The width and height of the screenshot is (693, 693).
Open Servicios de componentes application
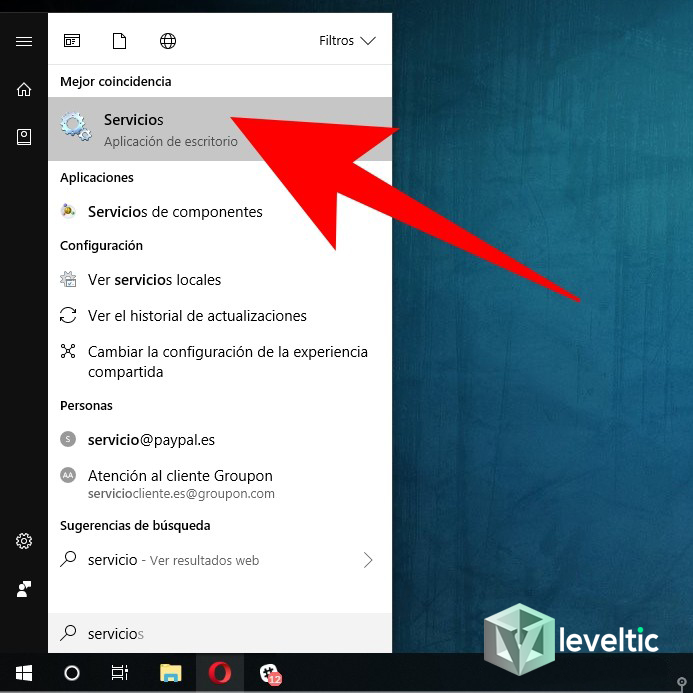pyautogui.click(x=175, y=212)
